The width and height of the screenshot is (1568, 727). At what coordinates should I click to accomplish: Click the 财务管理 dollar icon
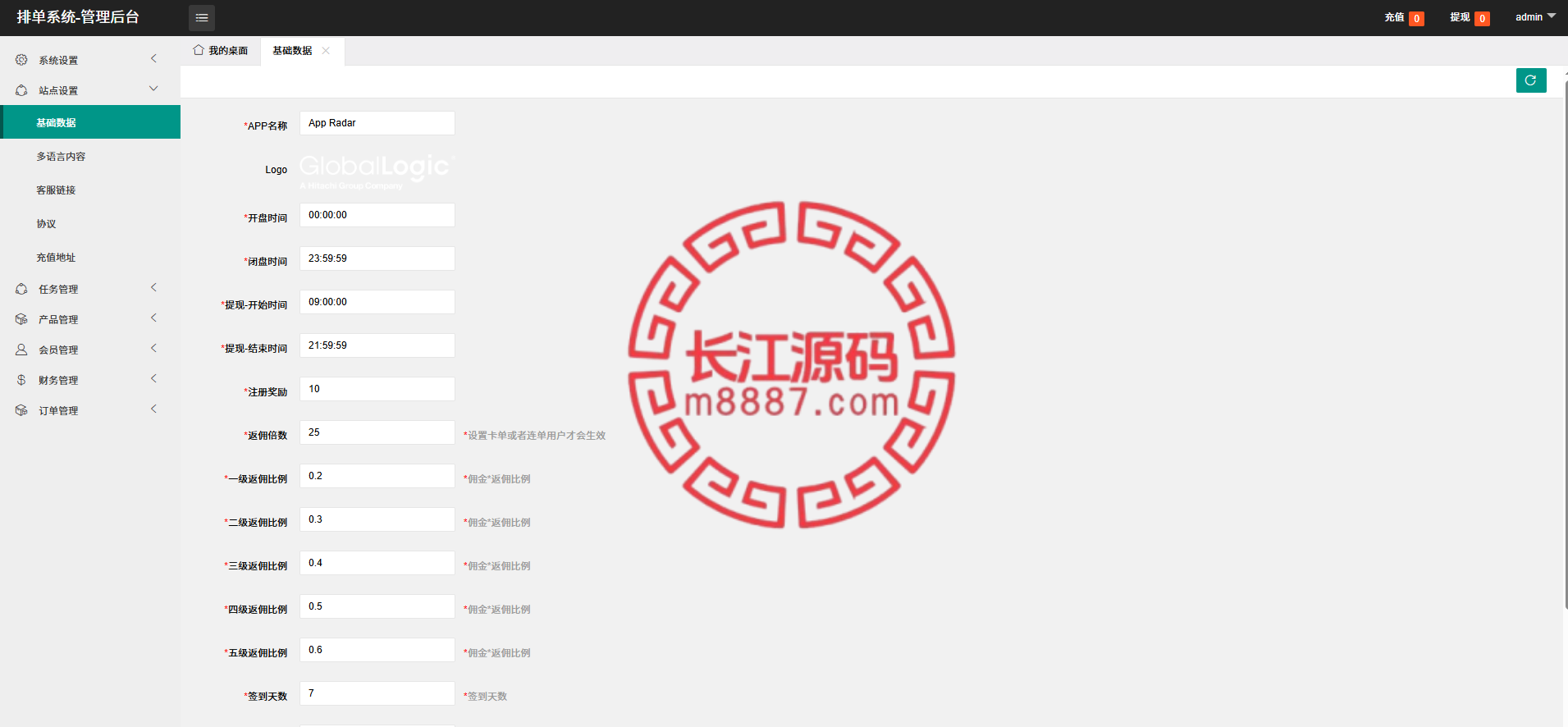pos(21,380)
